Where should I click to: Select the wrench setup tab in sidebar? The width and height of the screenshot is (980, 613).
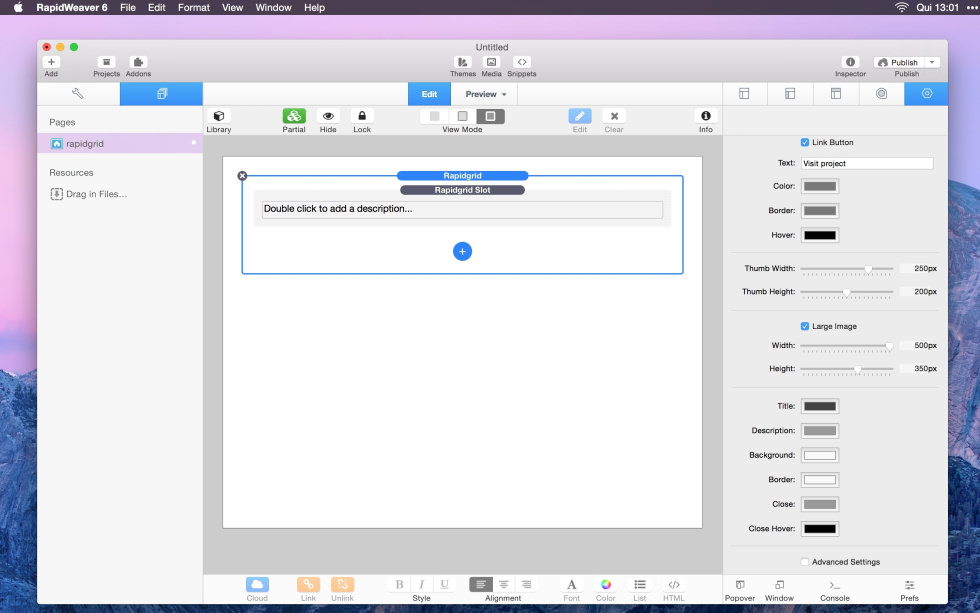(78, 94)
